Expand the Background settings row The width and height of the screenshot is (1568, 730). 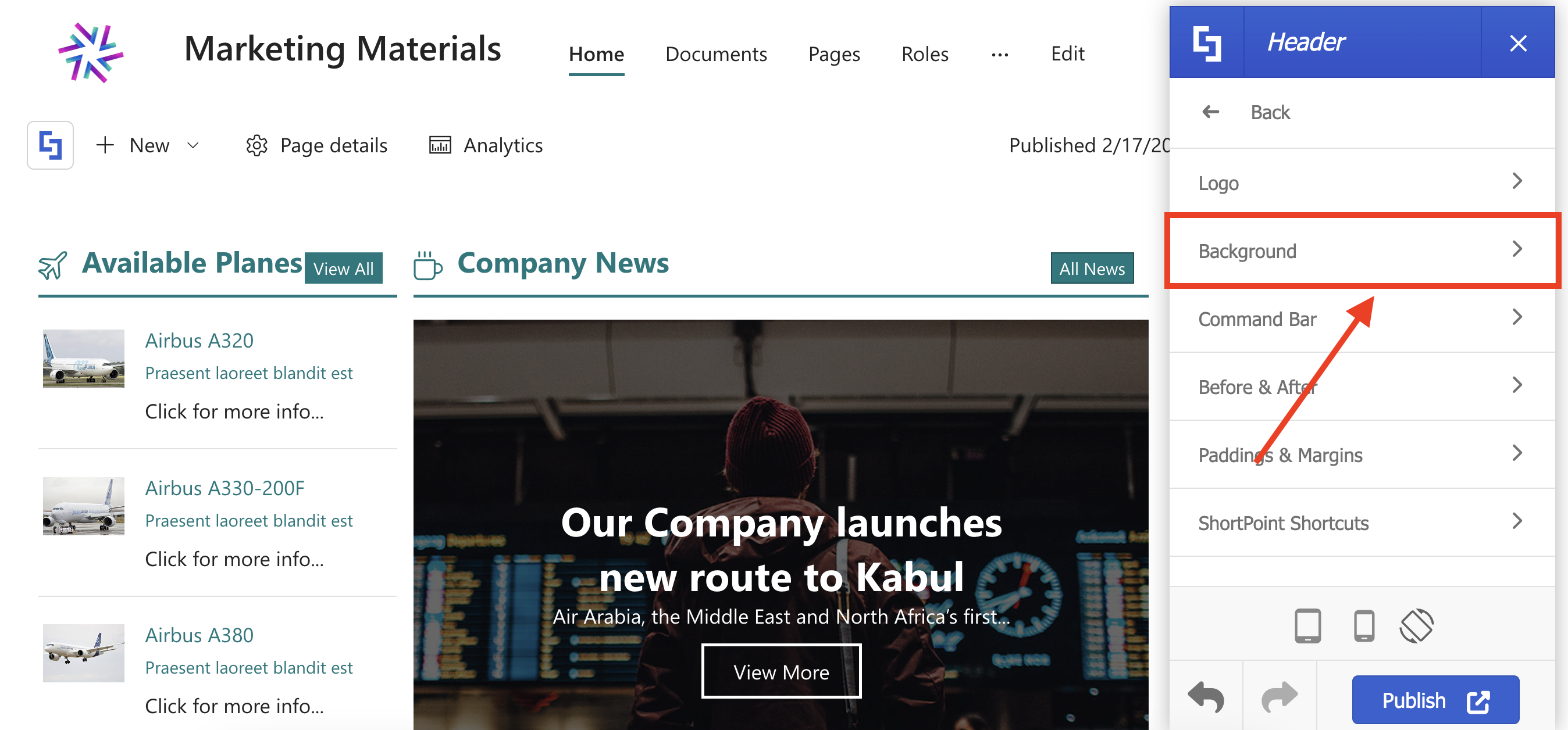click(x=1362, y=251)
